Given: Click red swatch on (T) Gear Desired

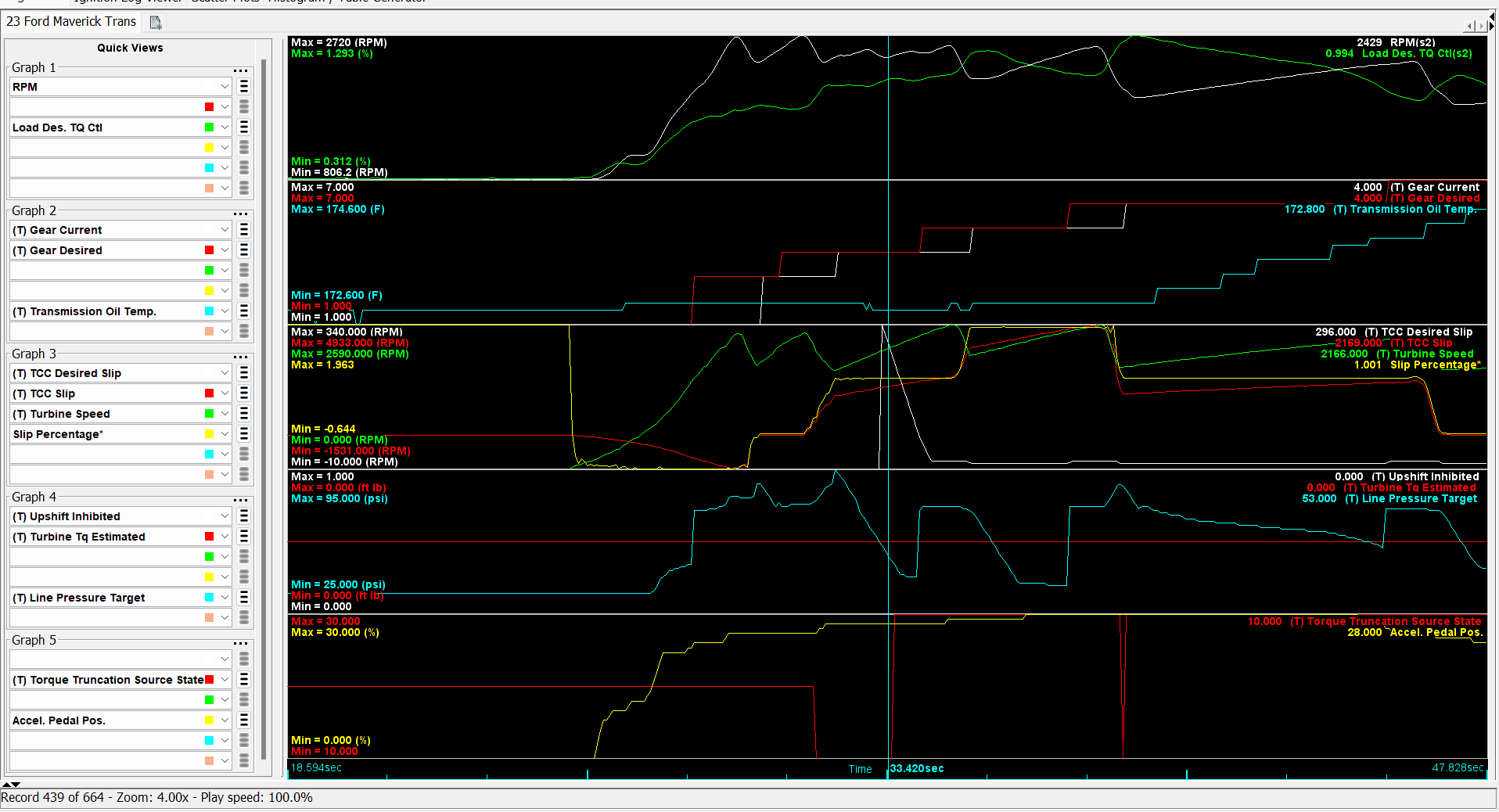Looking at the screenshot, I should pos(209,250).
